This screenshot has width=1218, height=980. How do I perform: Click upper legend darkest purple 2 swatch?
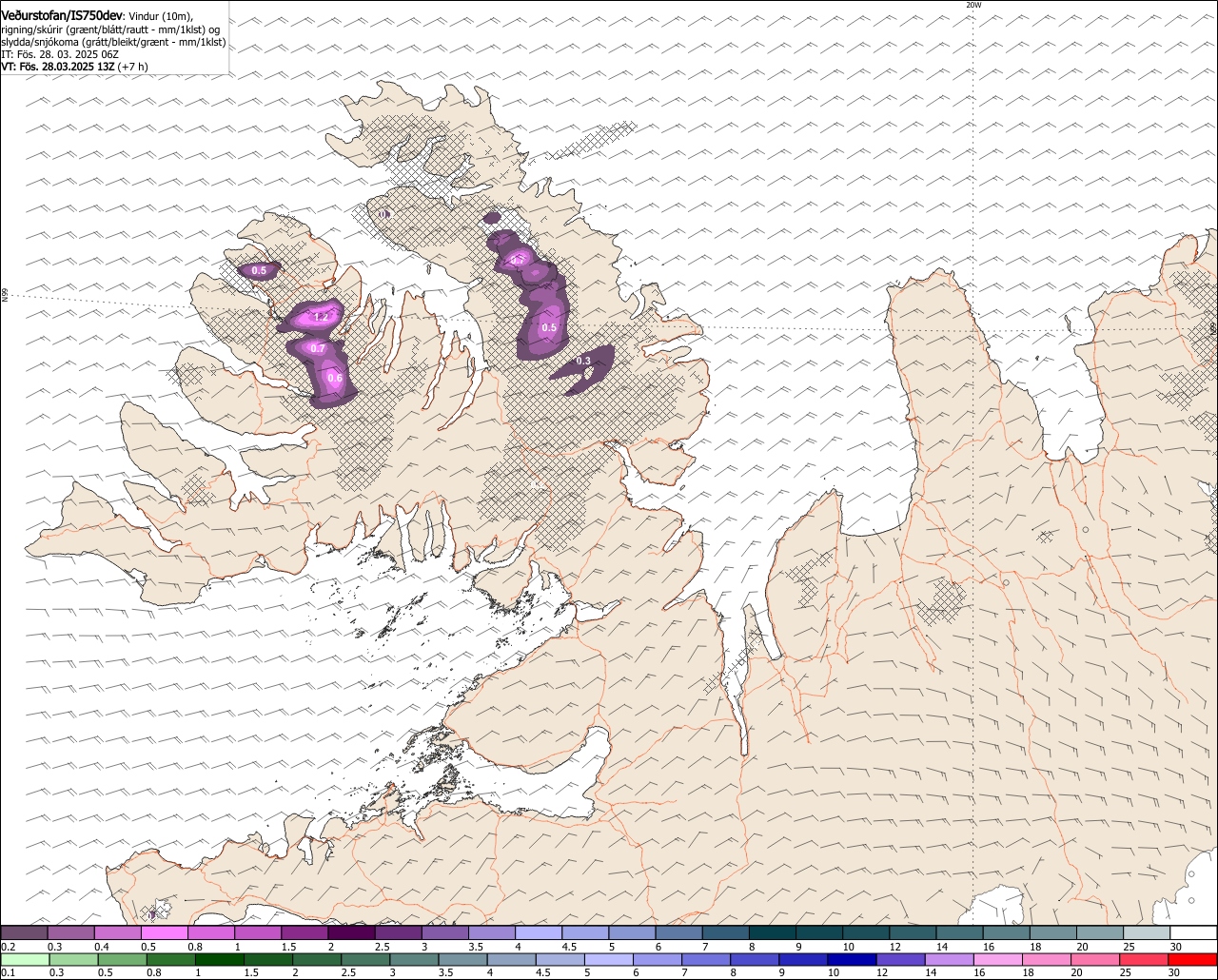click(x=353, y=932)
